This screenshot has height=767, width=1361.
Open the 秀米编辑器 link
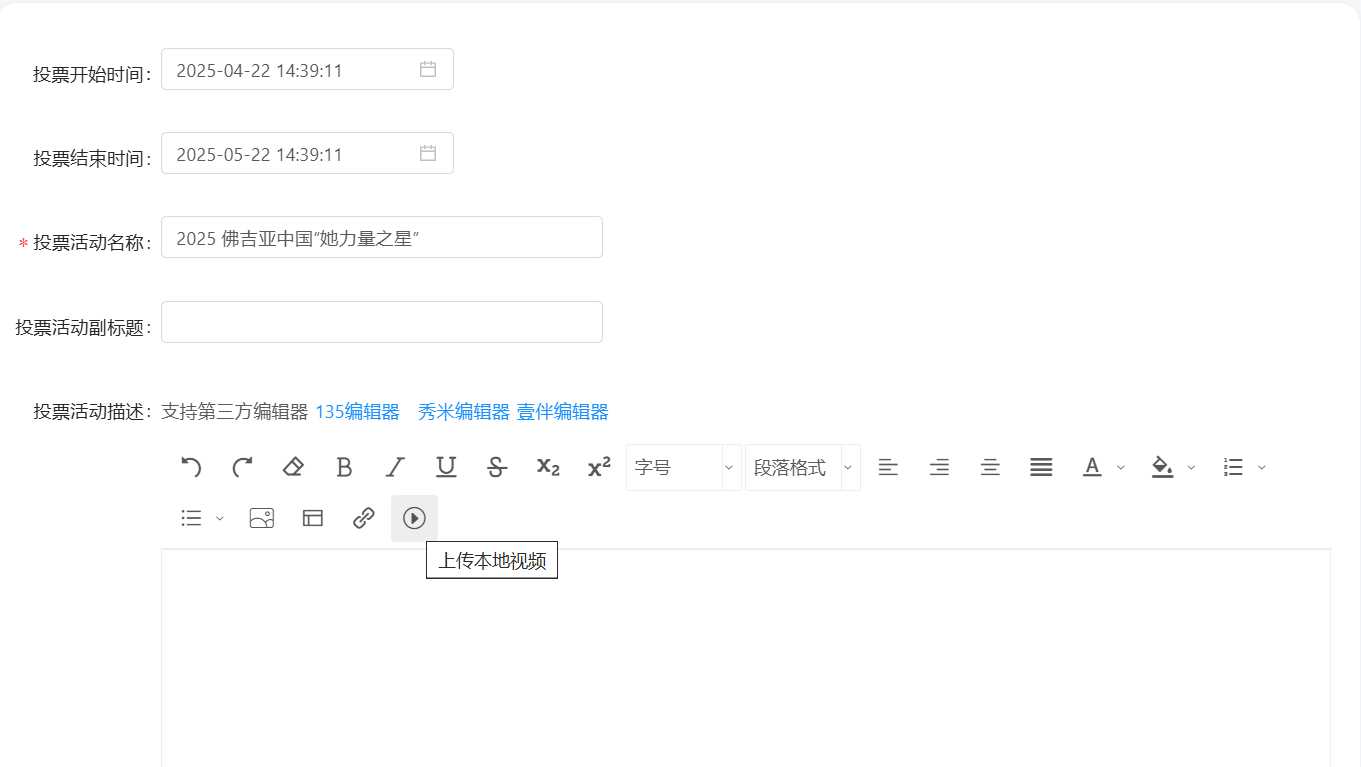coord(463,412)
